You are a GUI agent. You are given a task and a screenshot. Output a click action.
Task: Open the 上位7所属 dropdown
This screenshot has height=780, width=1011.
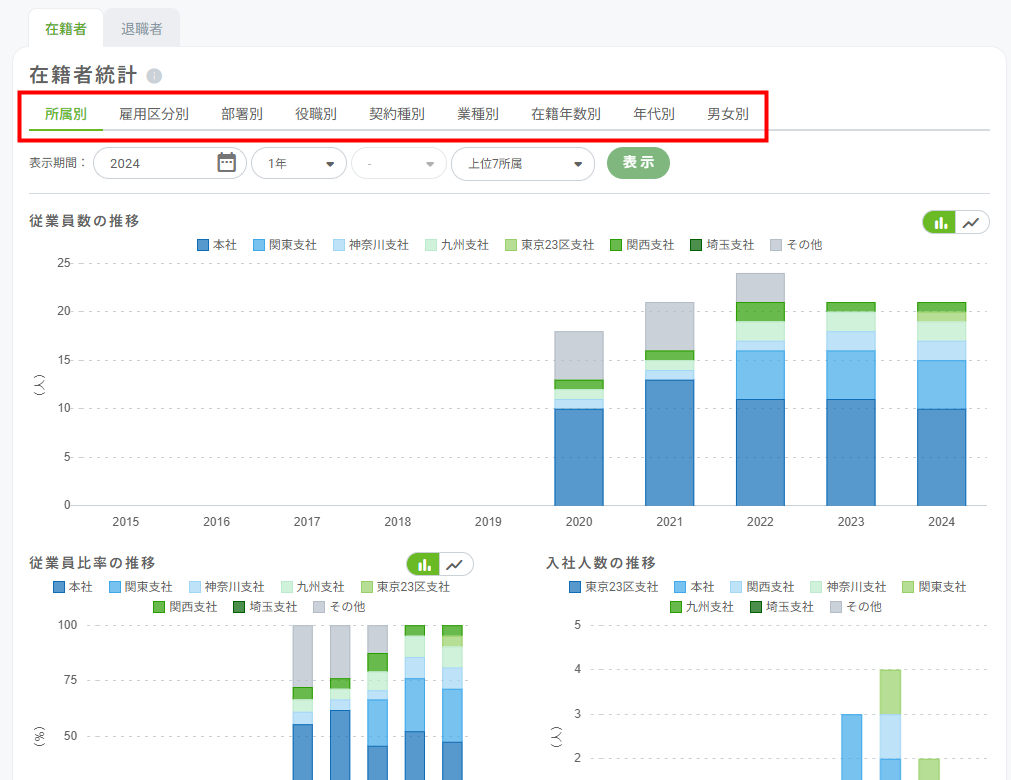(x=523, y=164)
